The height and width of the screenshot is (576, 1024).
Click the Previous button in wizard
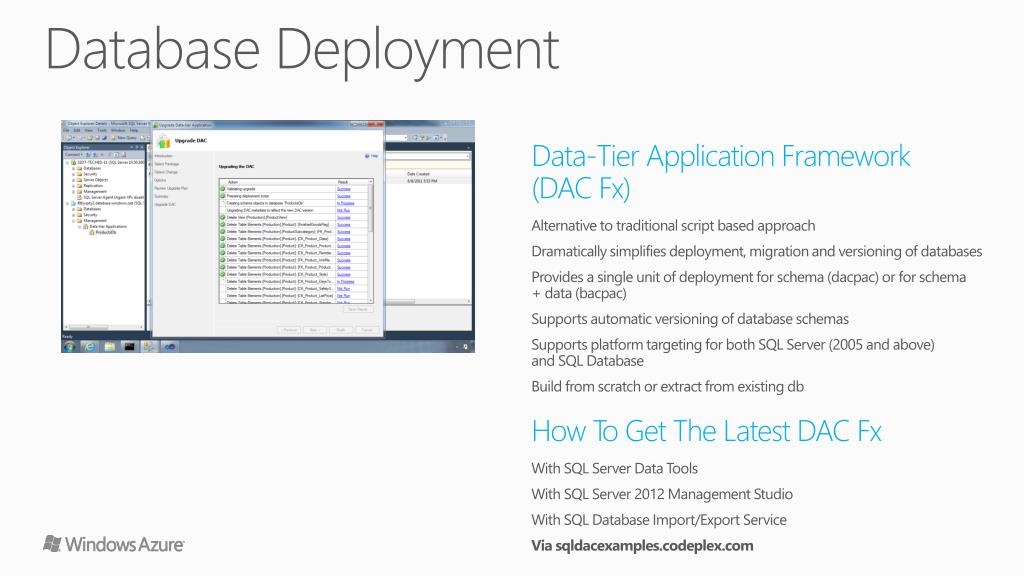pyautogui.click(x=289, y=330)
